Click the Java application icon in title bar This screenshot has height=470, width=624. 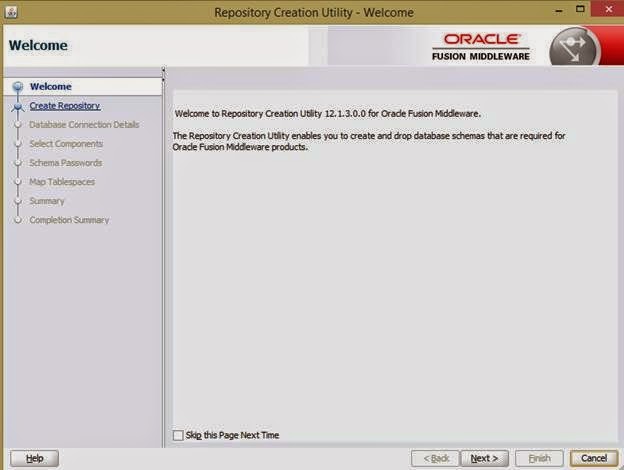click(x=11, y=12)
